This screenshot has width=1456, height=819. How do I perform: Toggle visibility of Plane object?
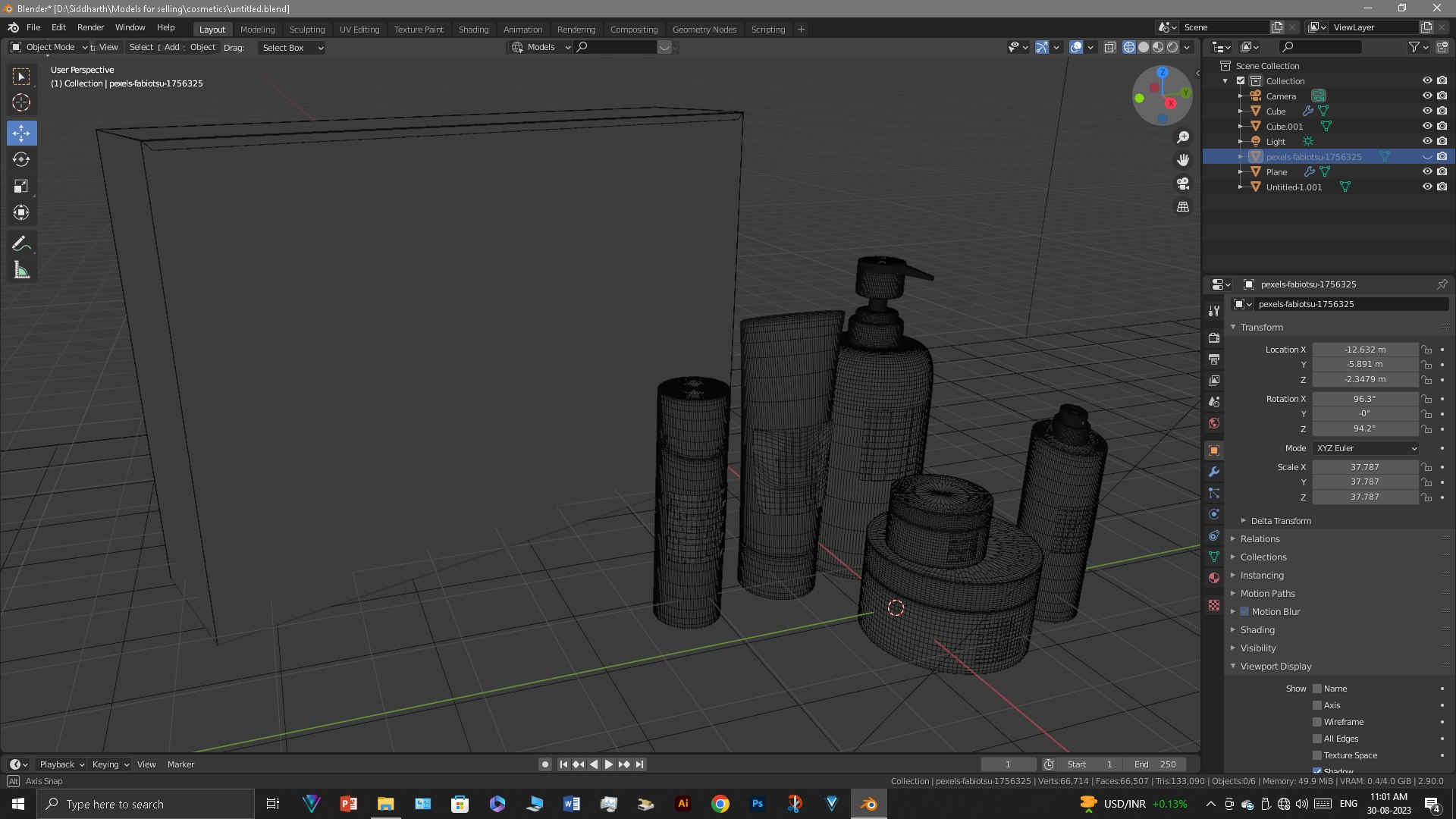[x=1426, y=171]
